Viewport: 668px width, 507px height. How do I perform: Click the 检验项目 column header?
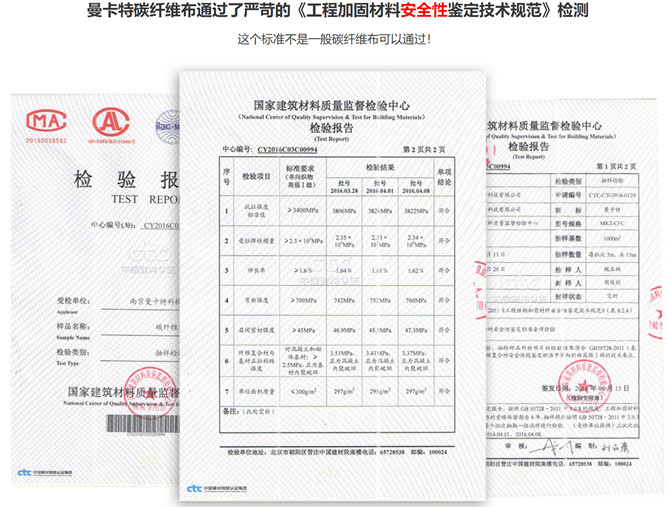(x=256, y=176)
